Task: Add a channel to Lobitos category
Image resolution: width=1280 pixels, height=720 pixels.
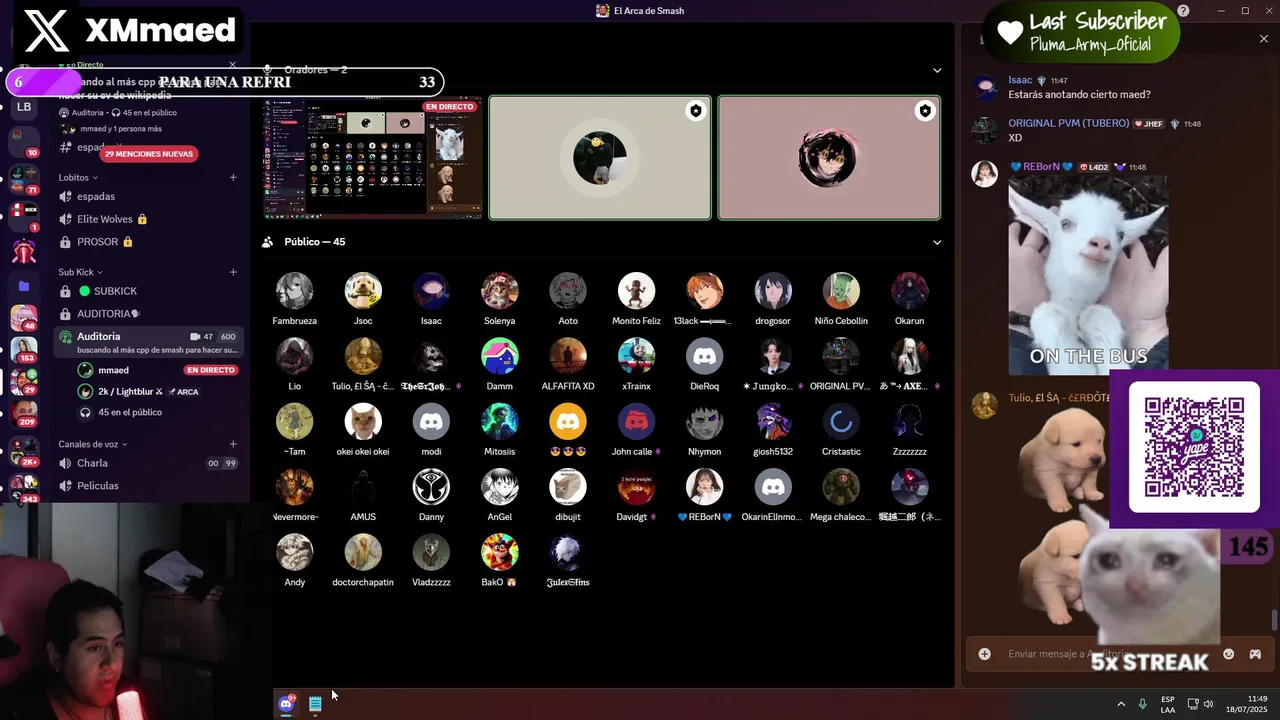Action: 233,178
